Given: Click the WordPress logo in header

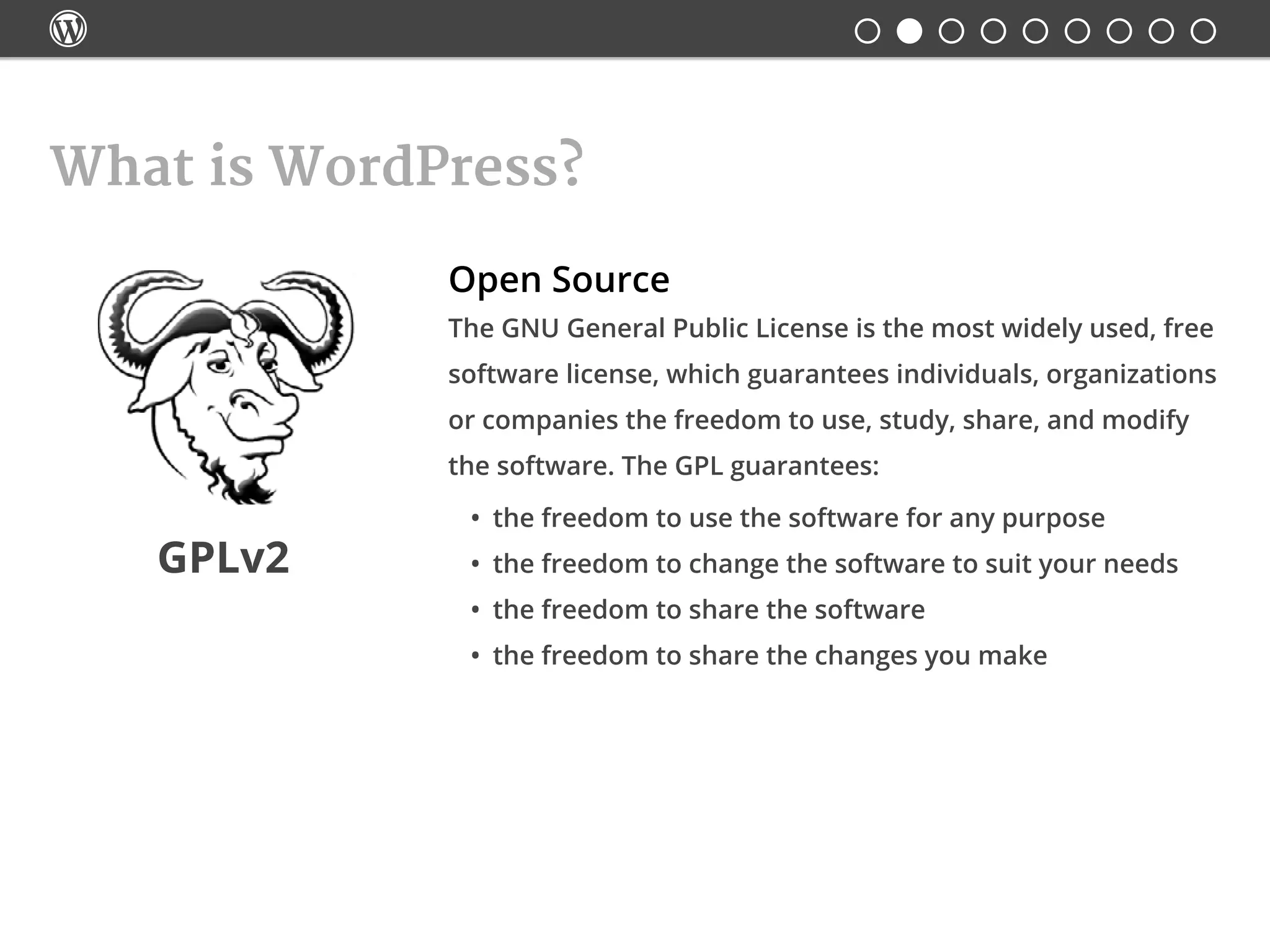Looking at the screenshot, I should click(68, 29).
